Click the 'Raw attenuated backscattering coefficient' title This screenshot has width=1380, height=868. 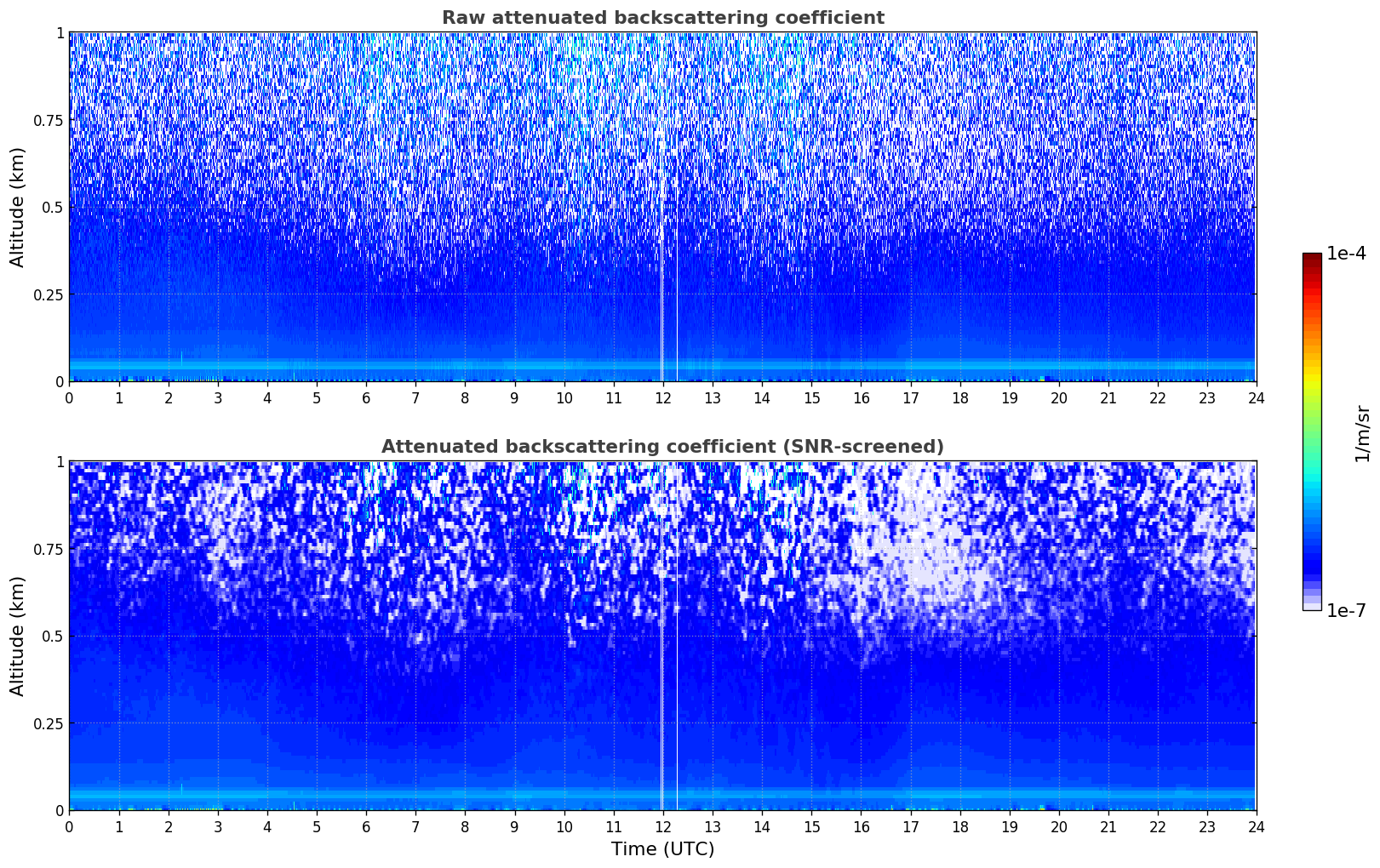pyautogui.click(x=662, y=18)
